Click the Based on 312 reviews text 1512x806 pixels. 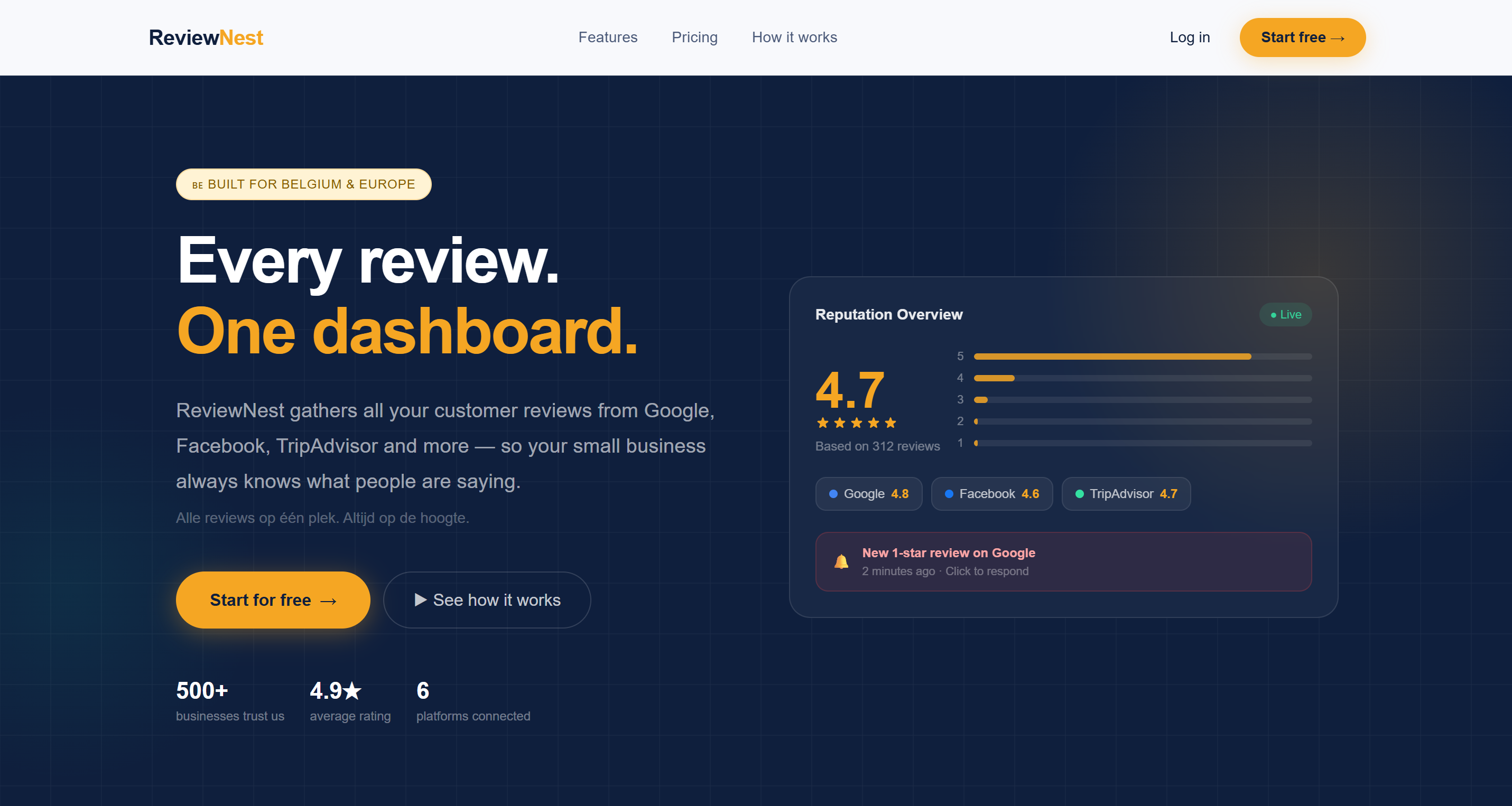[877, 446]
